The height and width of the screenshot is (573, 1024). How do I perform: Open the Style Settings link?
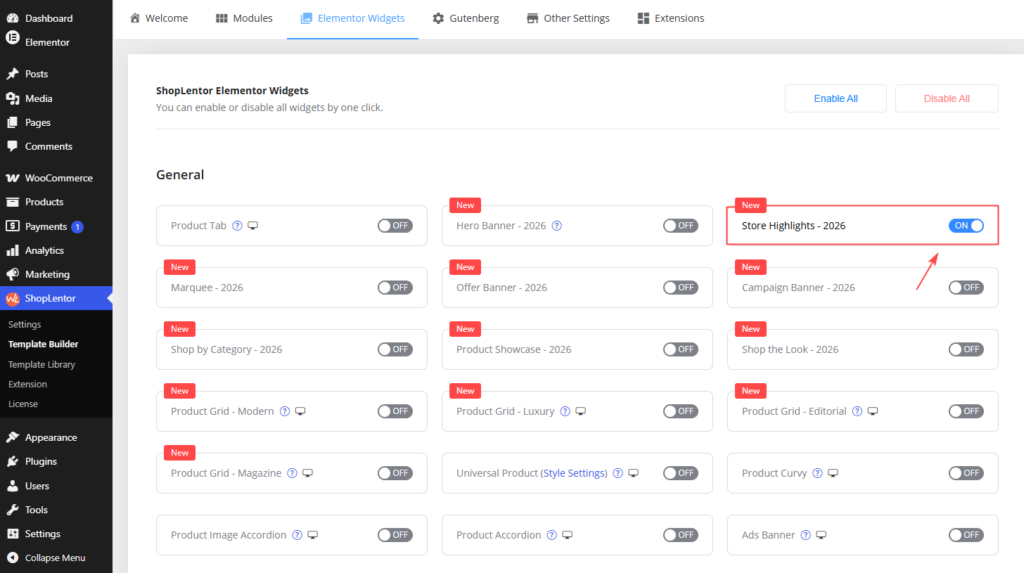[575, 473]
